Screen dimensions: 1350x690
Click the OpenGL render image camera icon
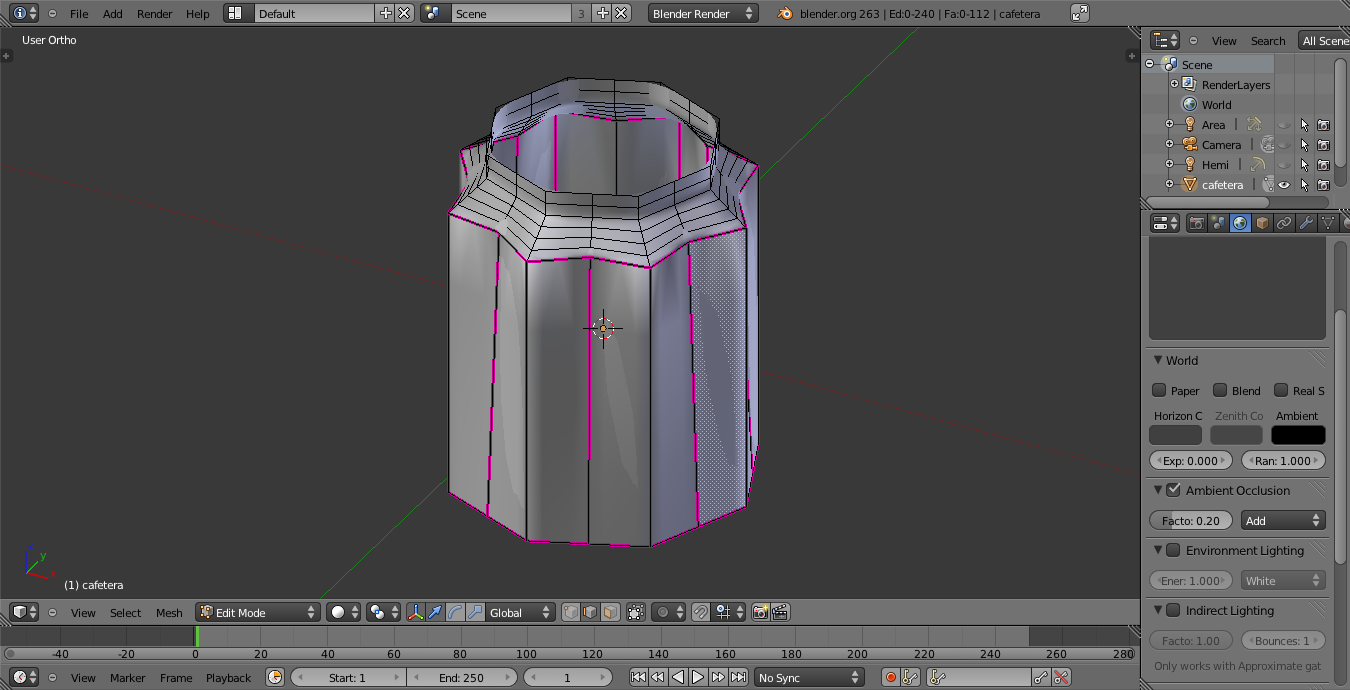760,612
